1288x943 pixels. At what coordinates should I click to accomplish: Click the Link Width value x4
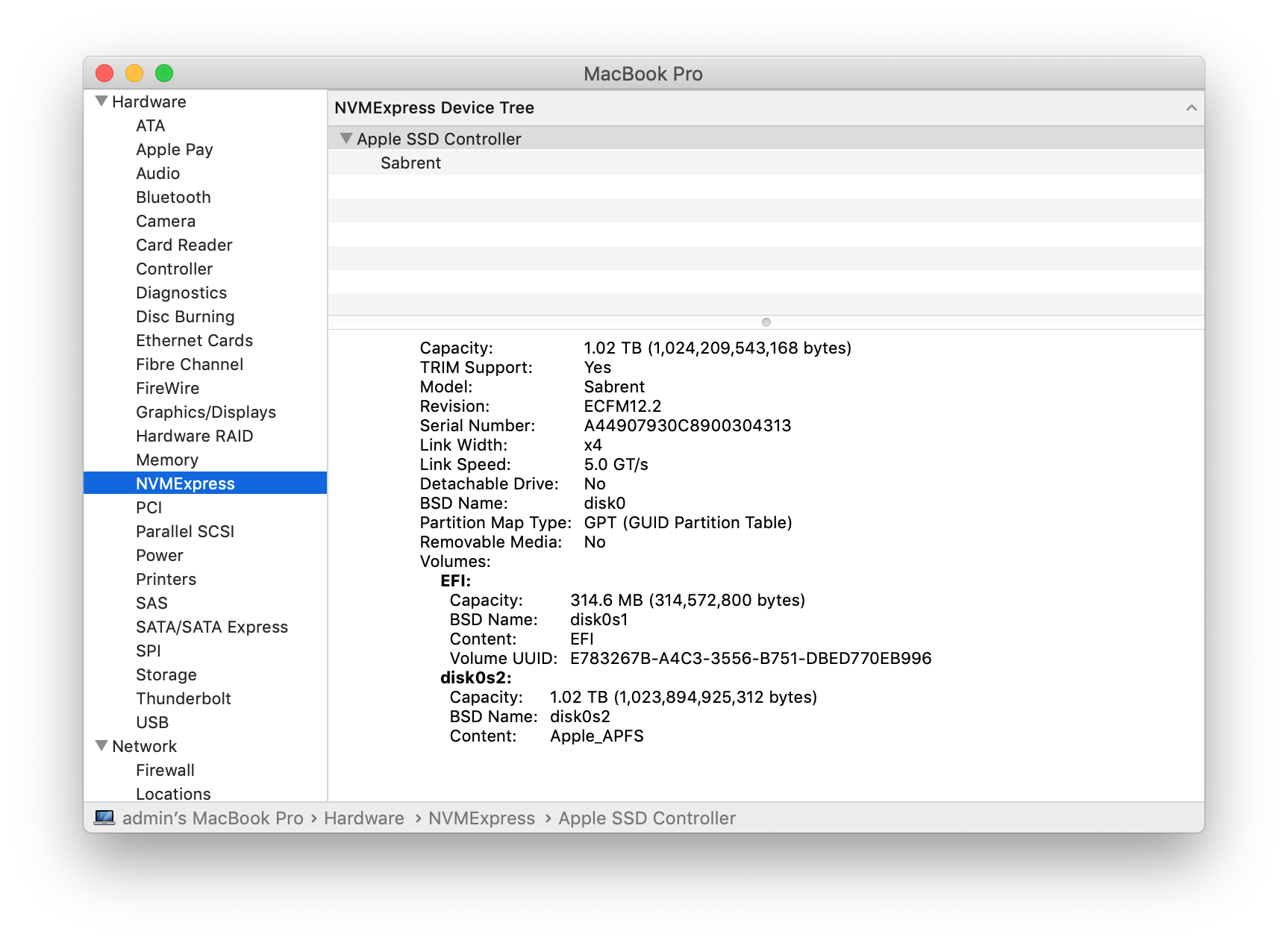[x=593, y=445]
